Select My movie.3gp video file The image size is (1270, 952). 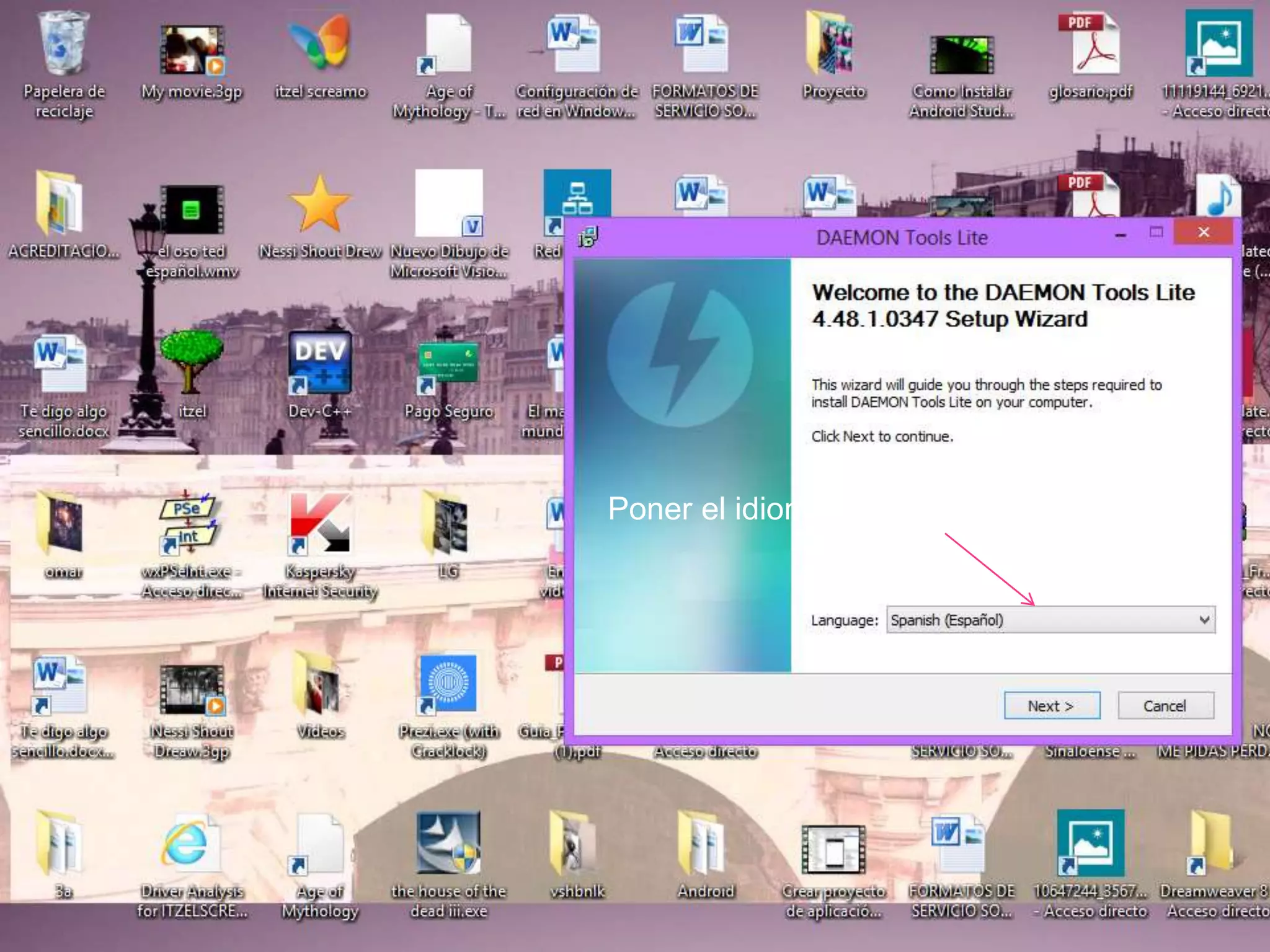[192, 51]
